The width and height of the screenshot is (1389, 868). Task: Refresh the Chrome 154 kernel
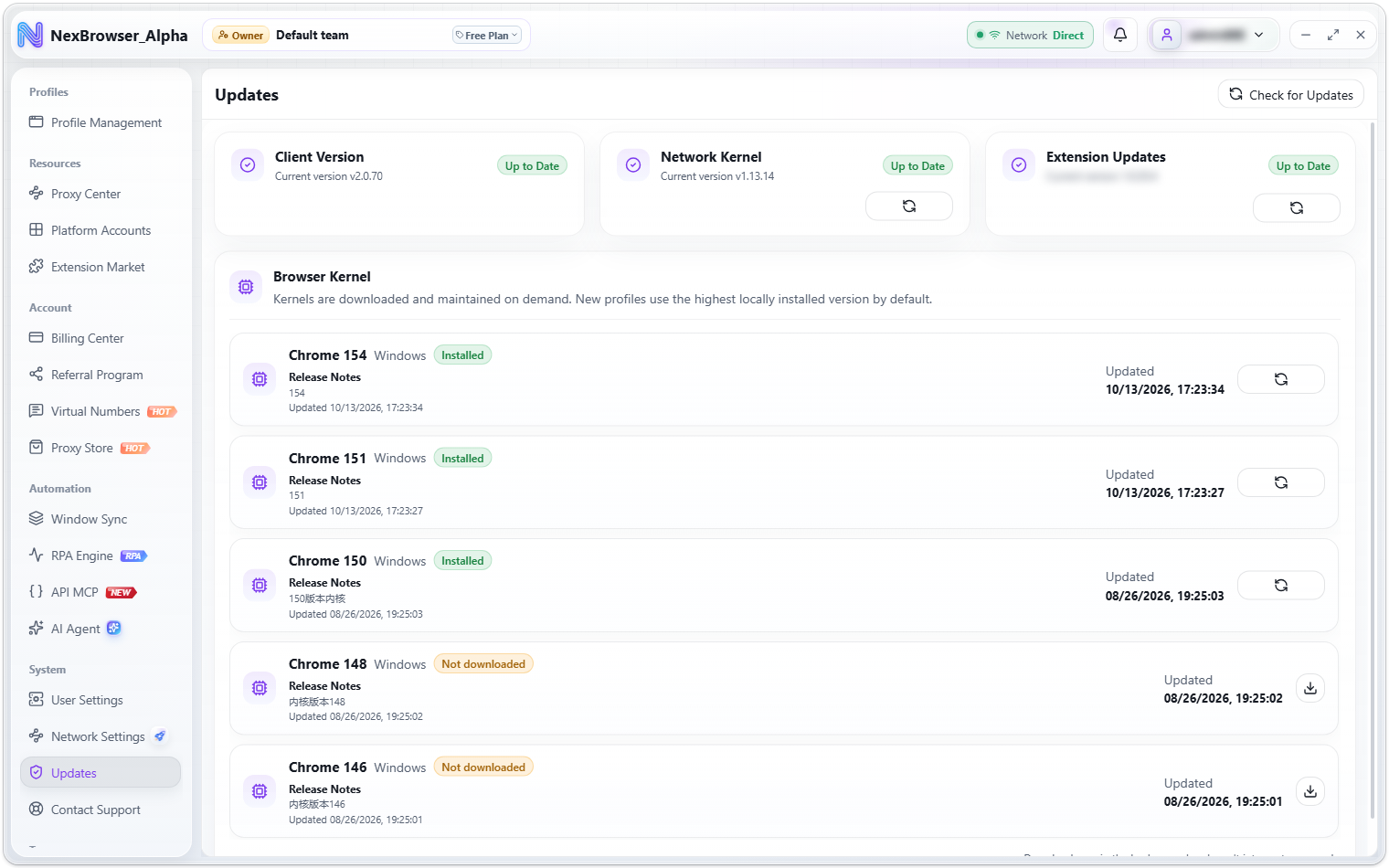pyautogui.click(x=1280, y=379)
